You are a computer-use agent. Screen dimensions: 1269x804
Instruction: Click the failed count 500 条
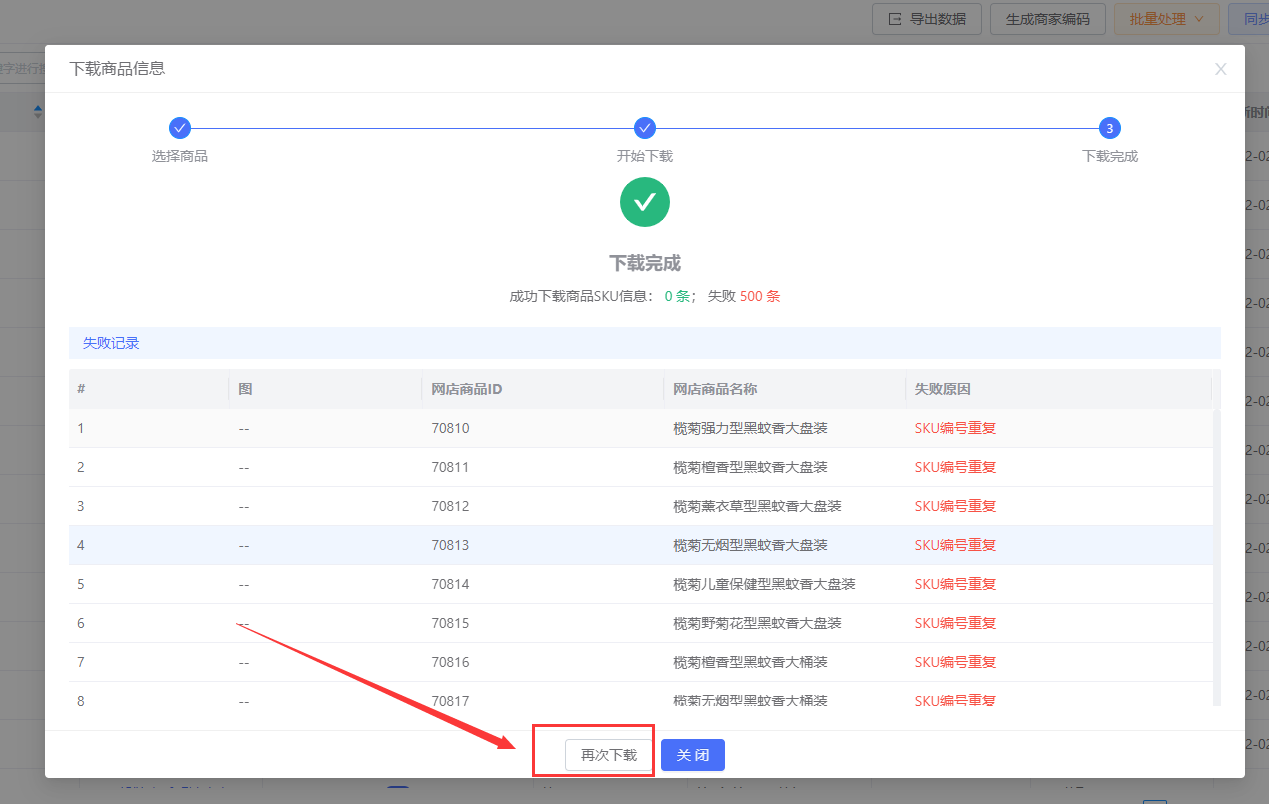(760, 296)
